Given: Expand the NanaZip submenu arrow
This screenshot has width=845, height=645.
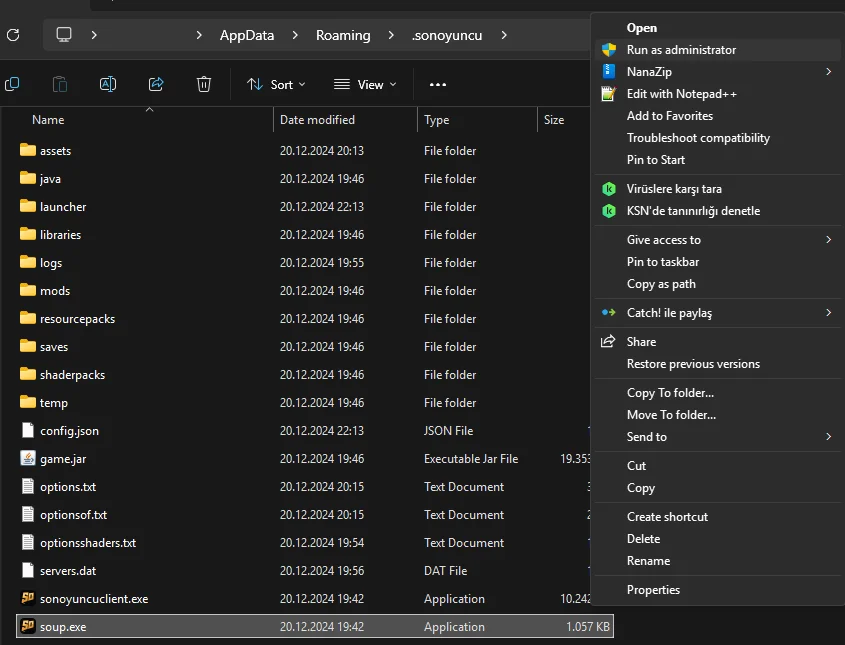Looking at the screenshot, I should coord(829,72).
